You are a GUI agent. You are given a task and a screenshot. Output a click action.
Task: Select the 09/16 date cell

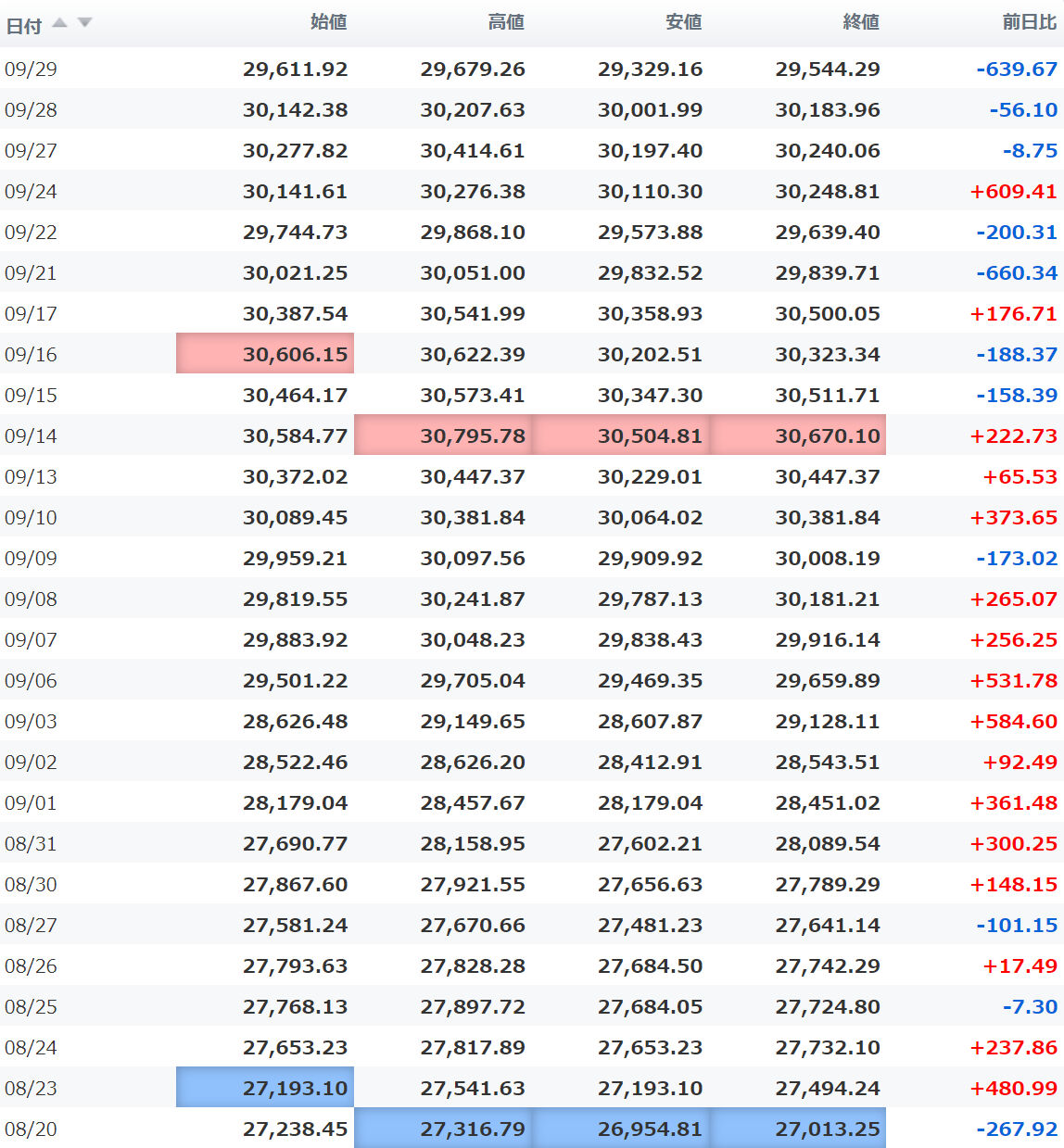31,354
